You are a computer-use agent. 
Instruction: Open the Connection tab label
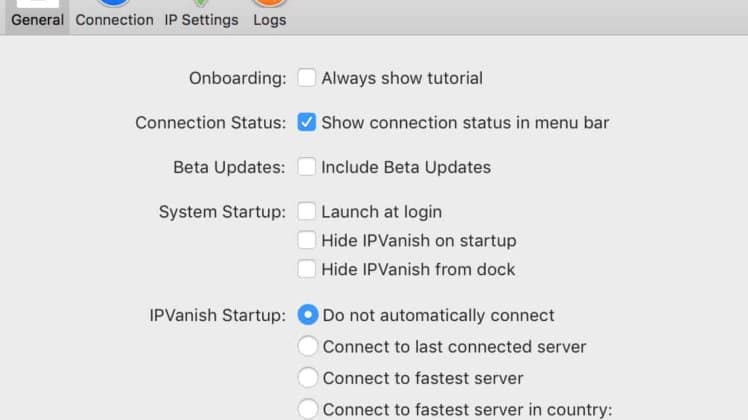(x=114, y=20)
